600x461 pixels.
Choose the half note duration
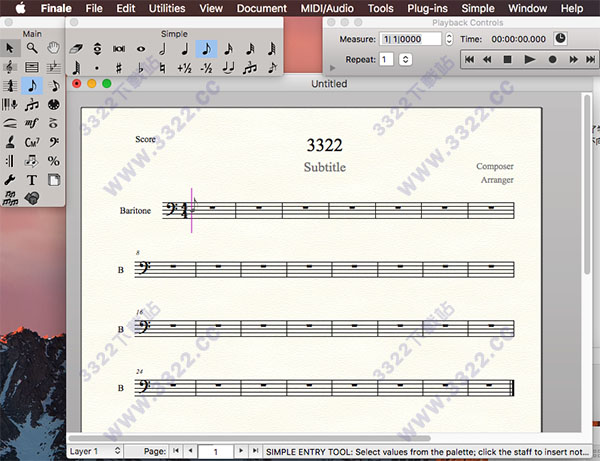click(x=163, y=49)
